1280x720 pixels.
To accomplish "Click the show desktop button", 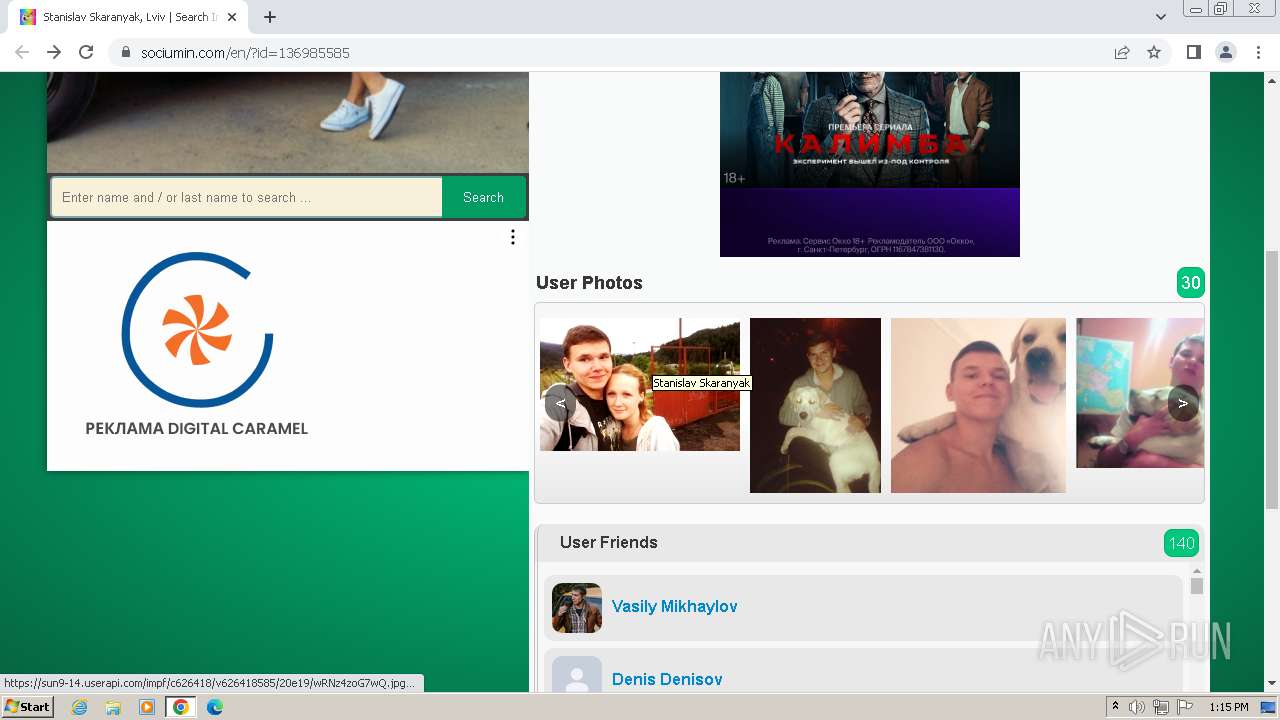I will coord(1269,707).
